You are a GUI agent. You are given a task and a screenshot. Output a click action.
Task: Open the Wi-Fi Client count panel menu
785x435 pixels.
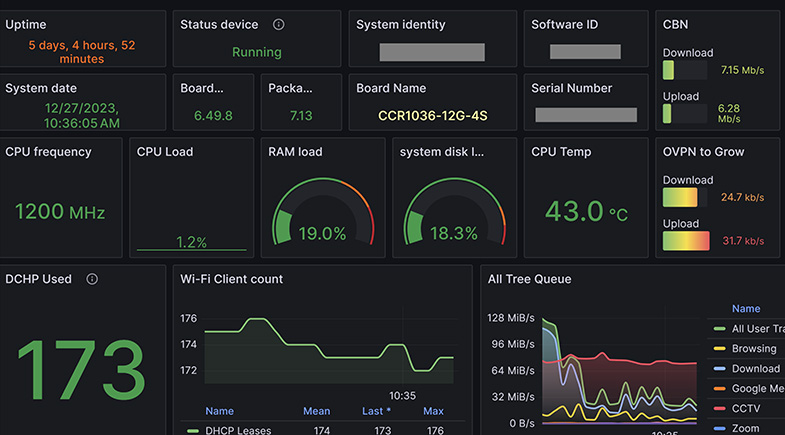[231, 279]
